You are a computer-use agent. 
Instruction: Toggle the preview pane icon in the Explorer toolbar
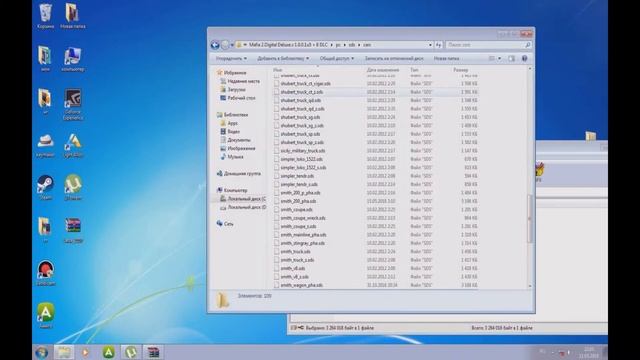pyautogui.click(x=511, y=58)
